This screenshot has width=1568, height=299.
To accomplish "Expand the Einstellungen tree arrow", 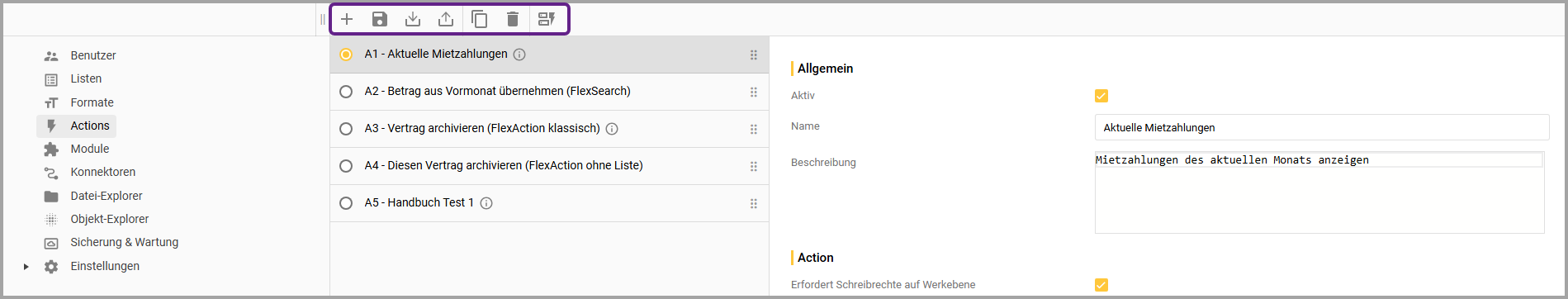I will (26, 267).
